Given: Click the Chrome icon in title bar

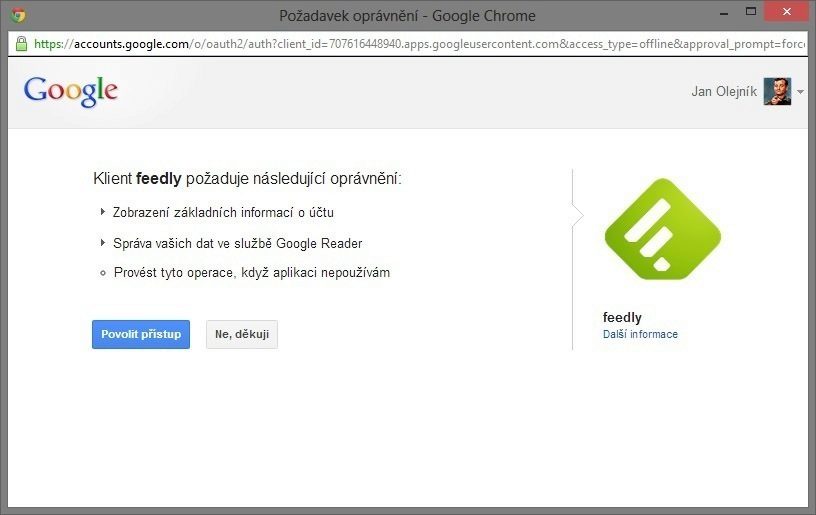Looking at the screenshot, I should point(18,15).
